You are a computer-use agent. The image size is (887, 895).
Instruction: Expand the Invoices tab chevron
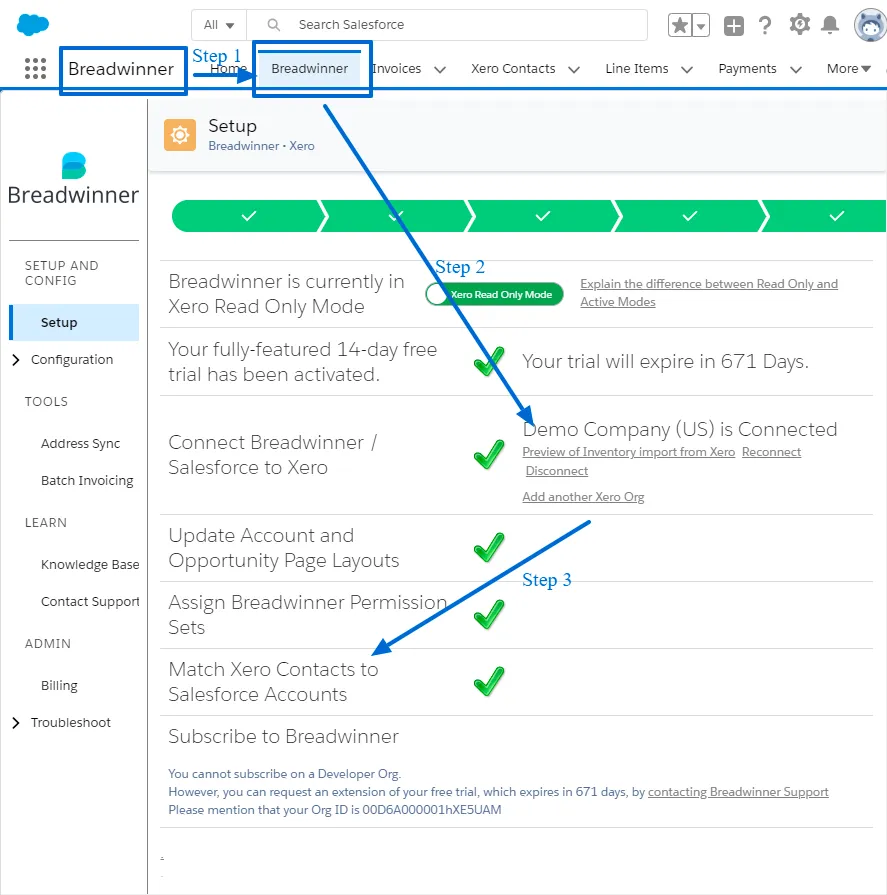click(440, 70)
